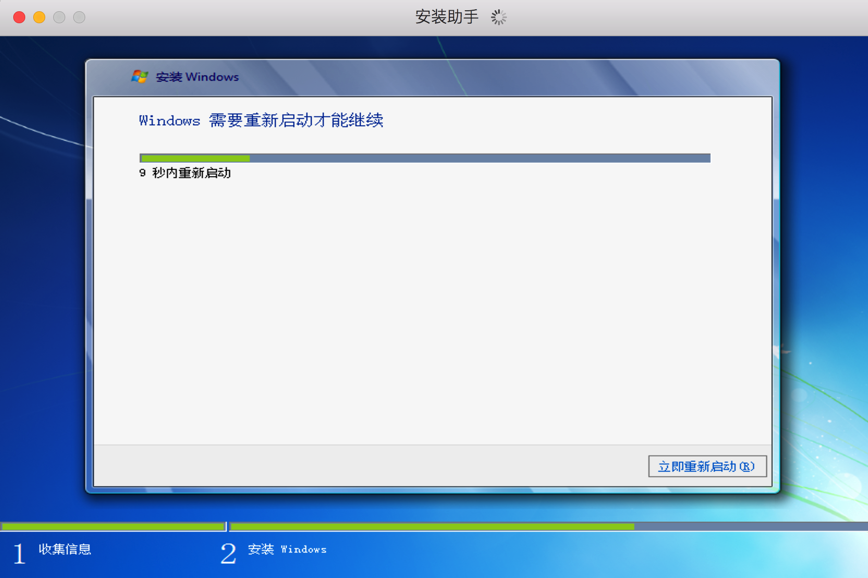Click the text 9 秒内重新启动

tap(185, 173)
